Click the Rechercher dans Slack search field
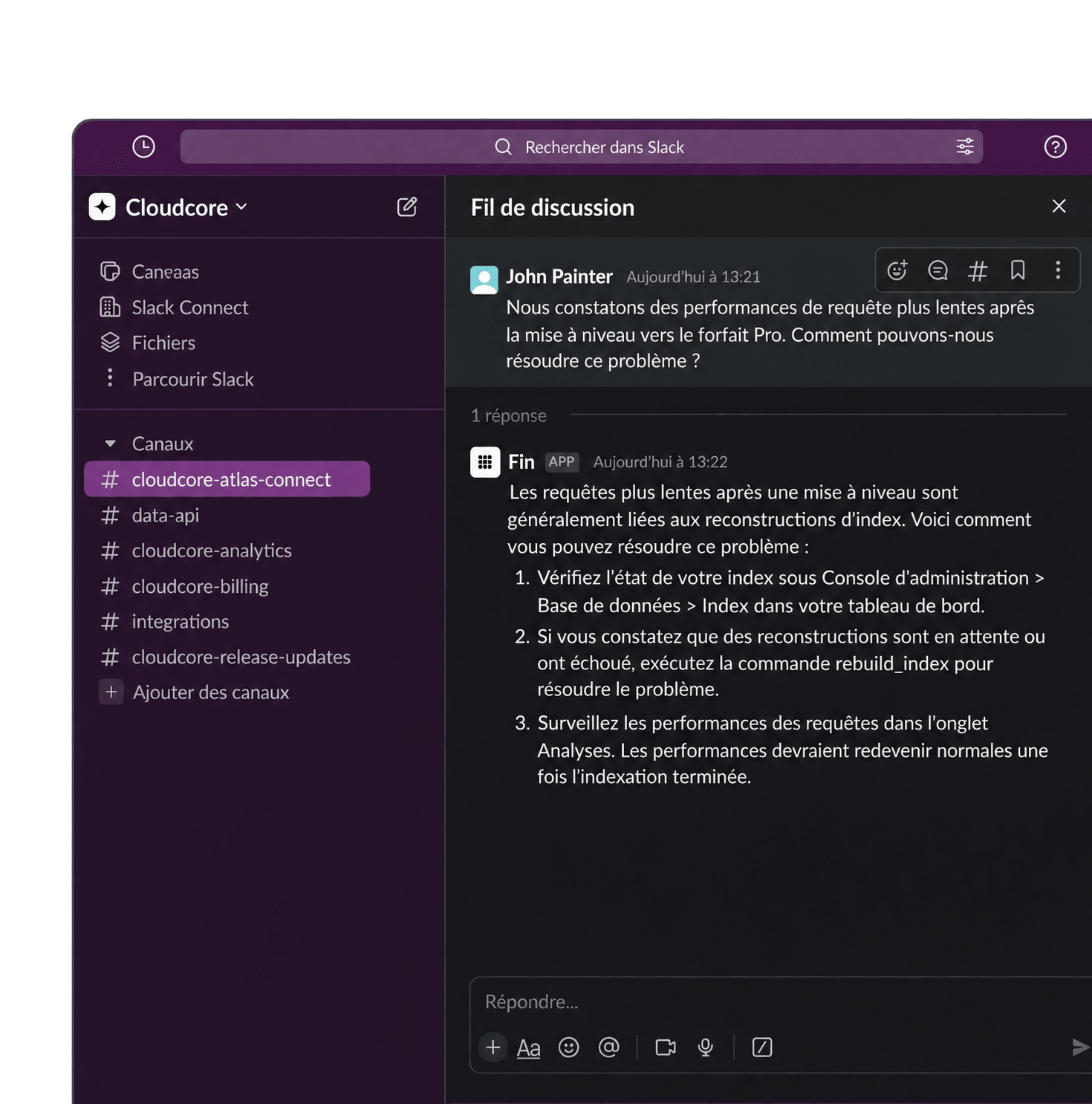 pyautogui.click(x=582, y=147)
